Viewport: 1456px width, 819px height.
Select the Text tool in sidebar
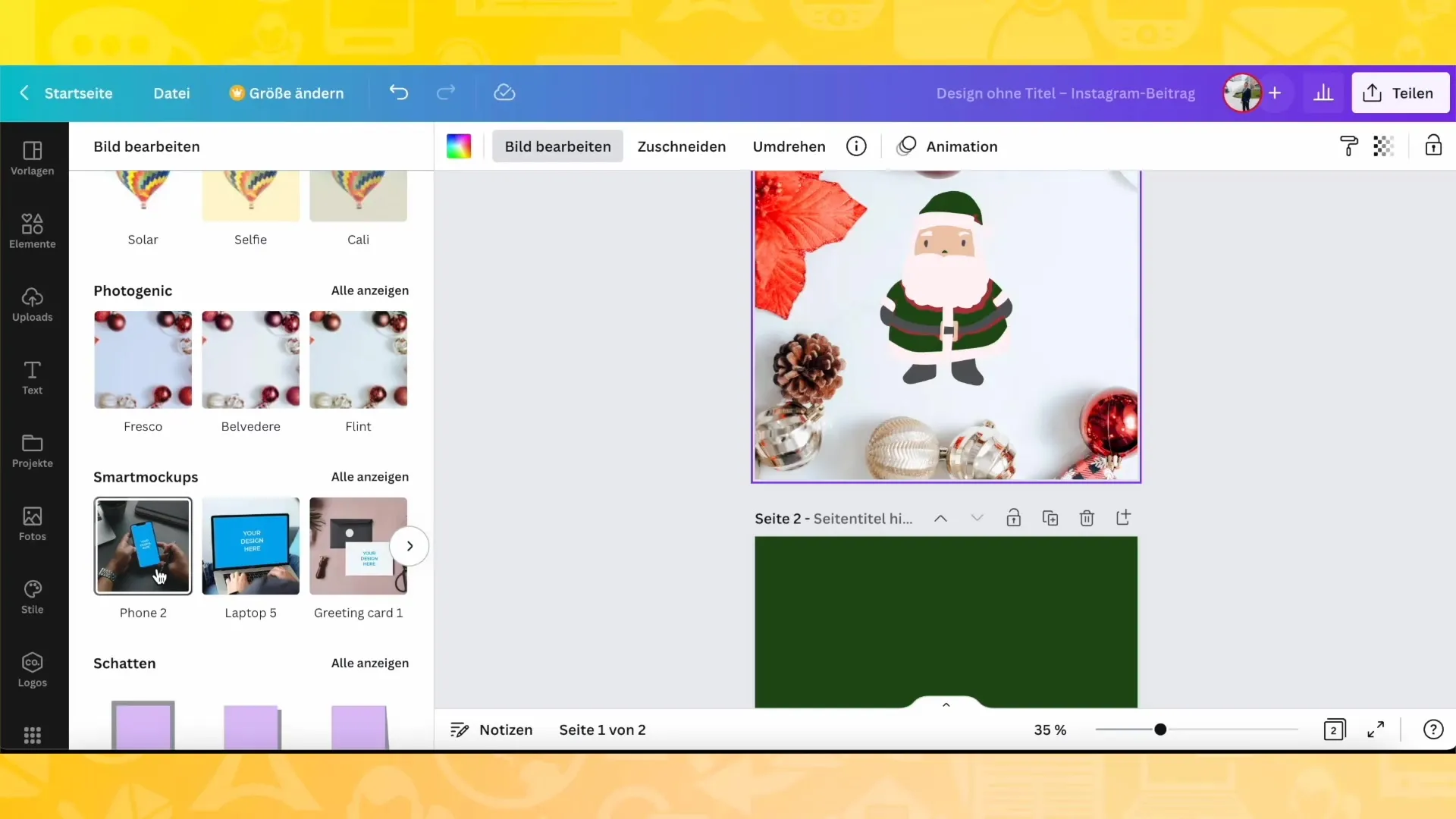coord(32,376)
